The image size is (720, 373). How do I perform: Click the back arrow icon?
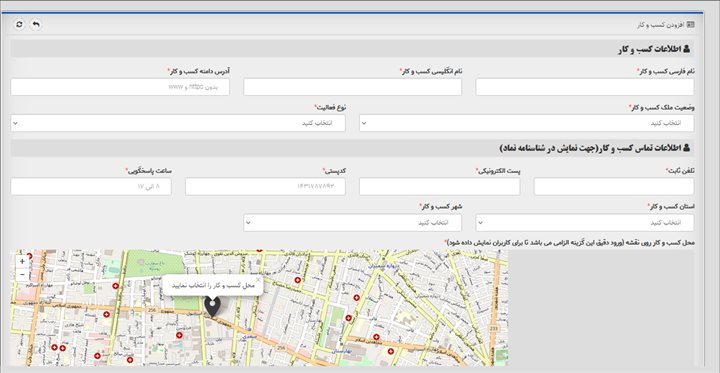pyautogui.click(x=36, y=24)
